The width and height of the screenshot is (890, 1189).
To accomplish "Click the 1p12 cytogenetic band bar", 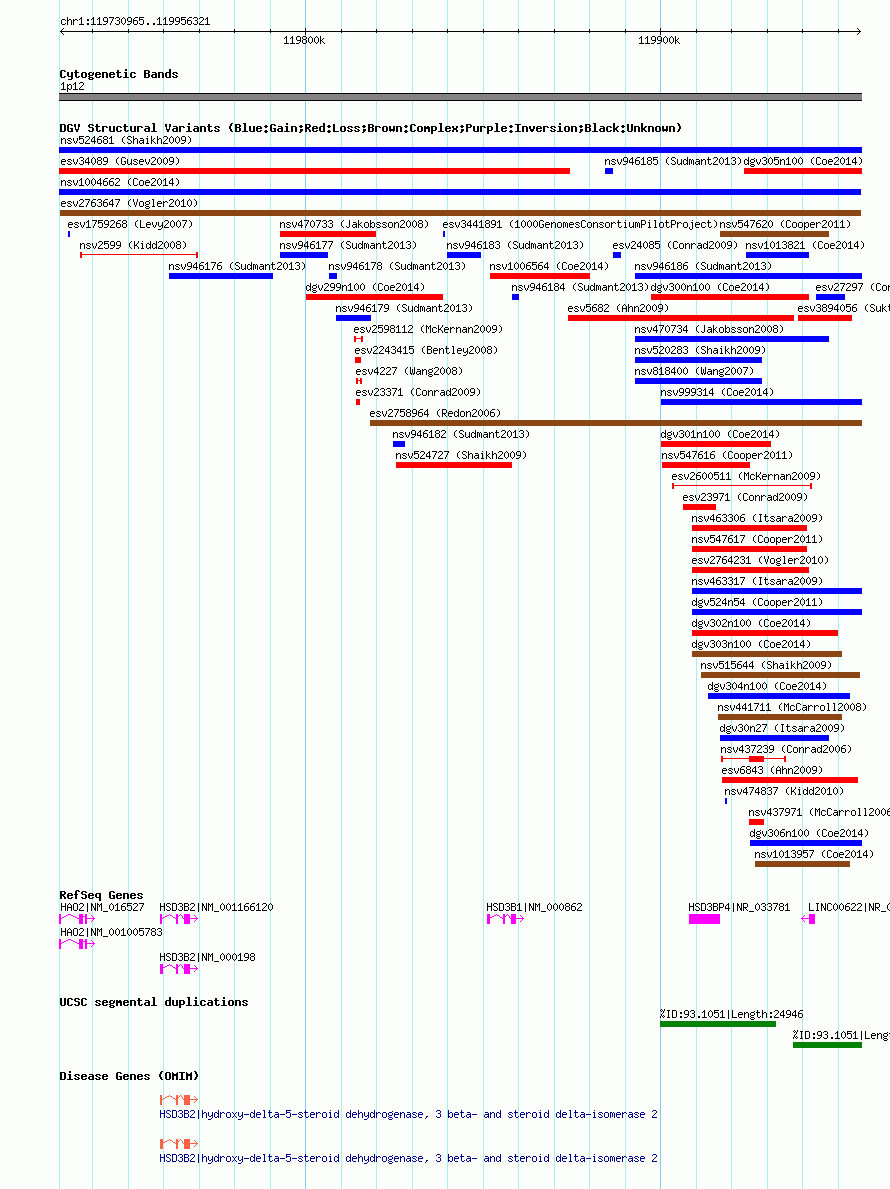I will pyautogui.click(x=461, y=97).
